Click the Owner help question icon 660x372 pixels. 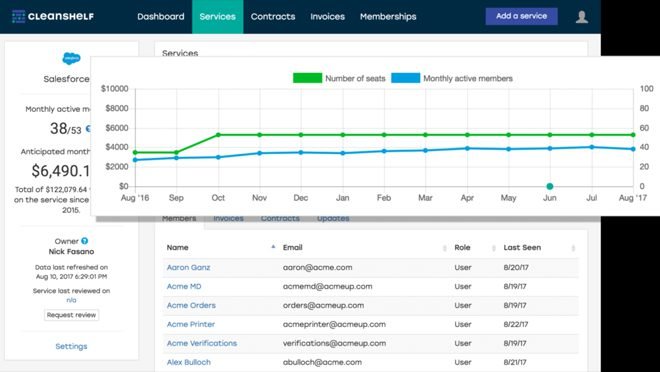coord(85,241)
